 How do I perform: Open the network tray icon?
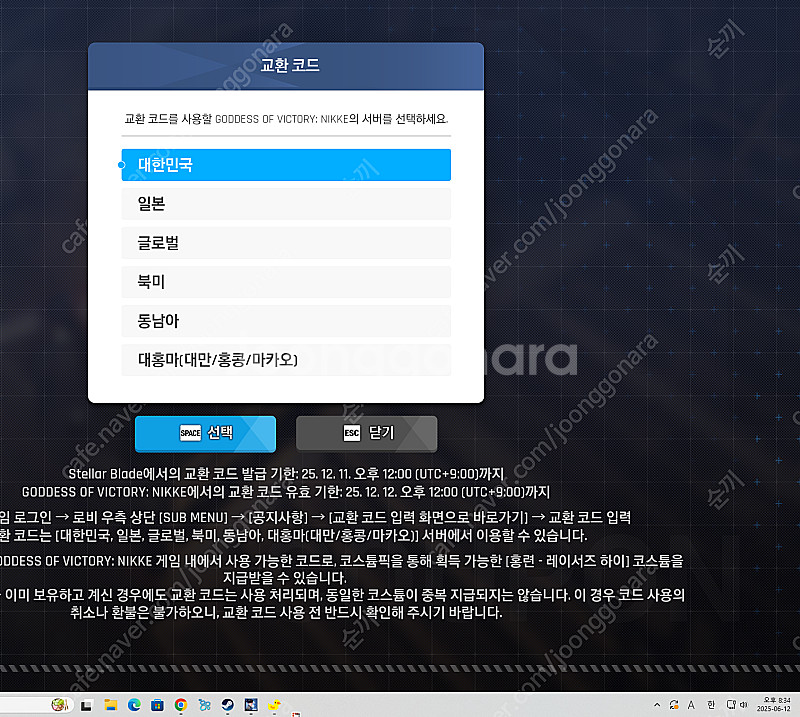pyautogui.click(x=731, y=705)
